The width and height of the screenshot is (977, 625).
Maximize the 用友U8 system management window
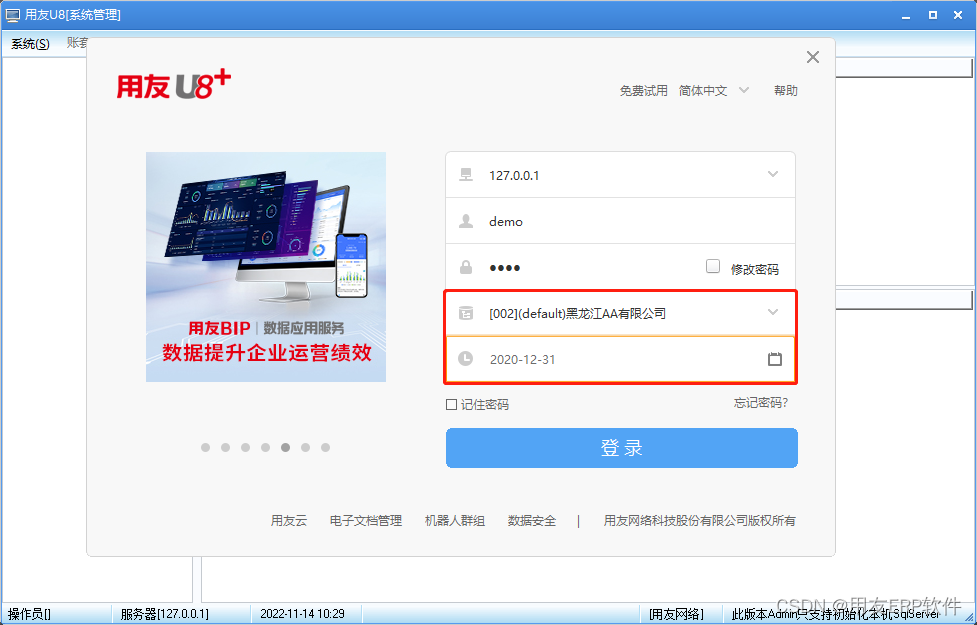933,15
